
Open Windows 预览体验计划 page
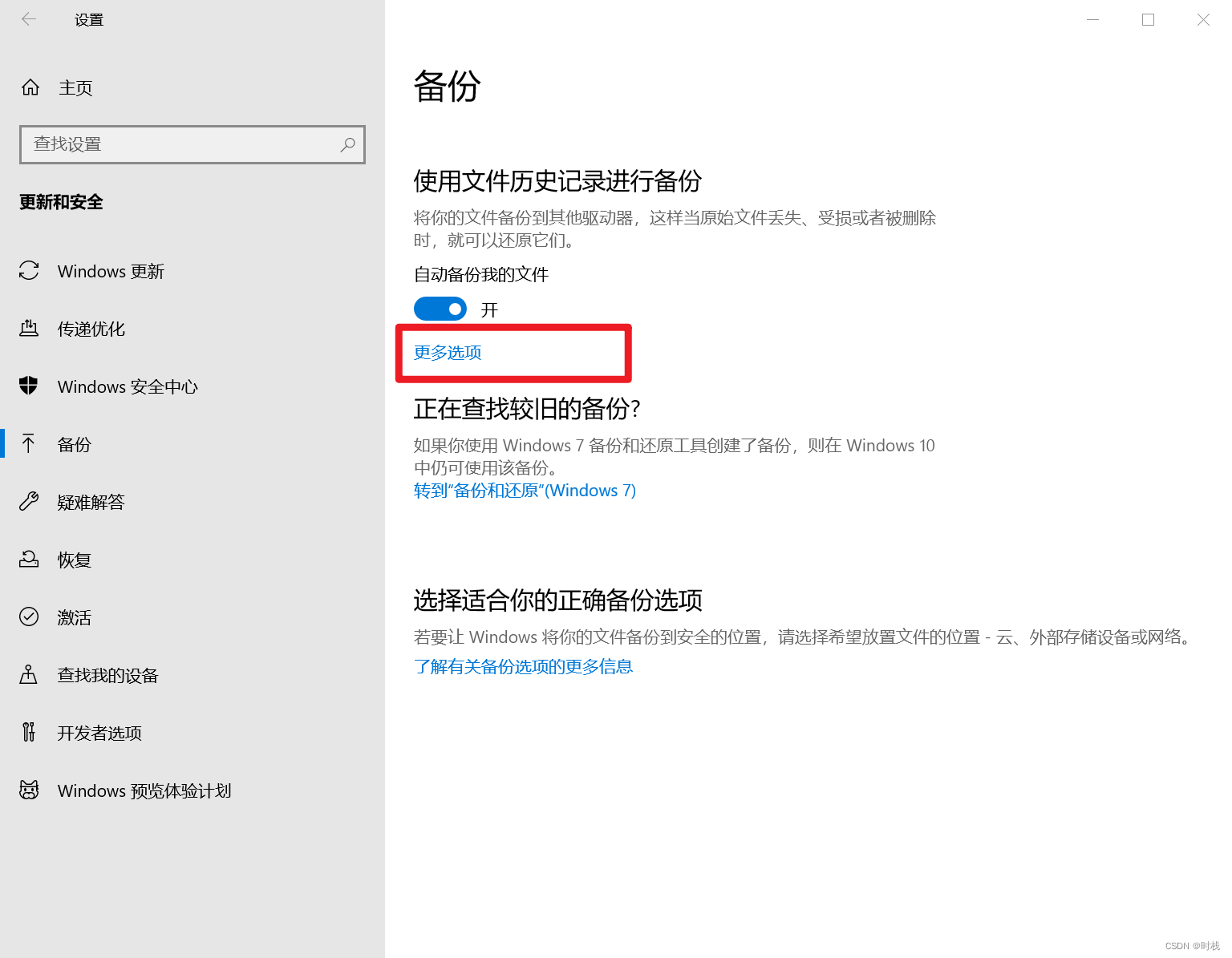click(x=192, y=790)
